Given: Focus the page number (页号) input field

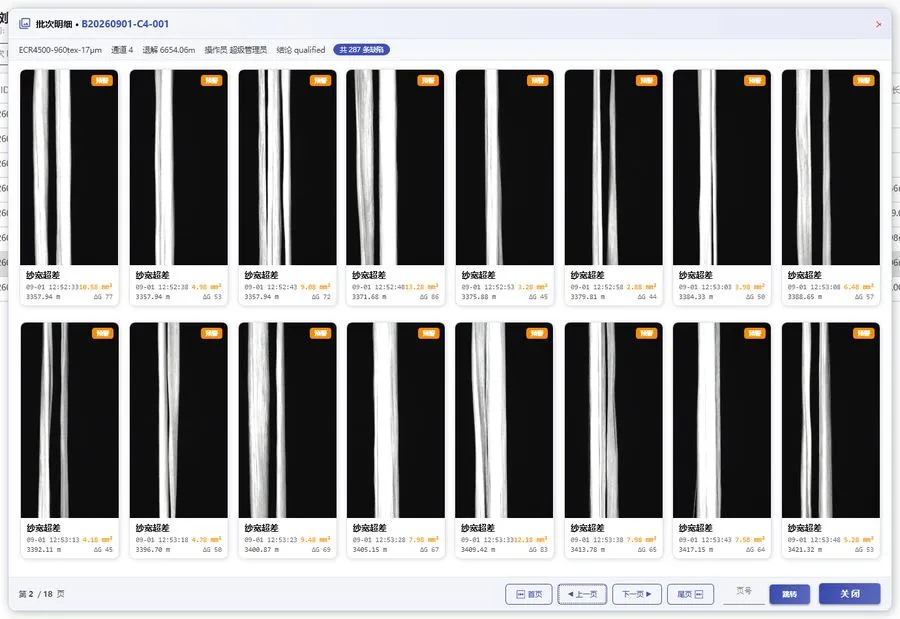Looking at the screenshot, I should (744, 593).
